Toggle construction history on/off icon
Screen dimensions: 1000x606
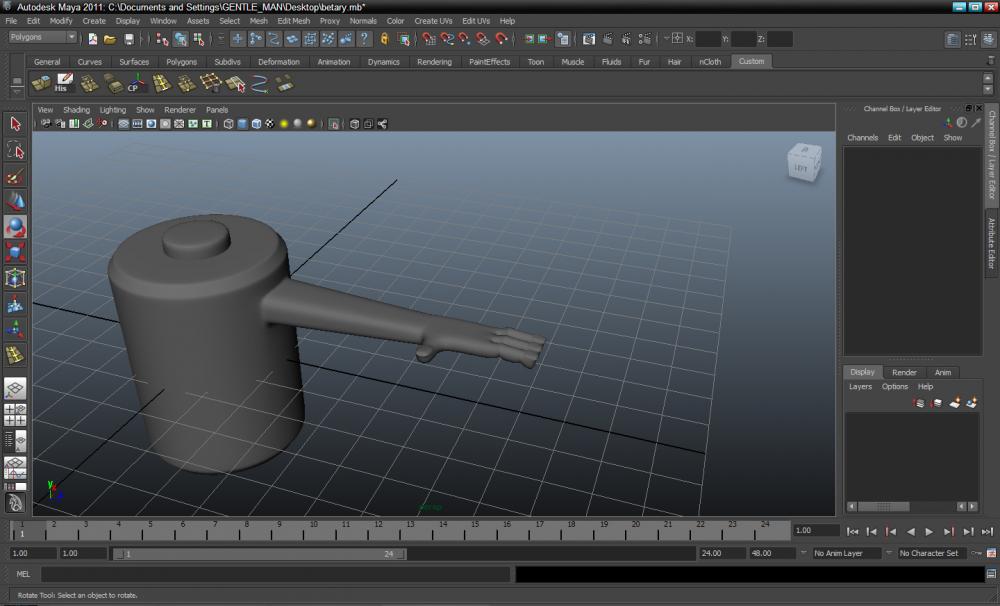[563, 40]
